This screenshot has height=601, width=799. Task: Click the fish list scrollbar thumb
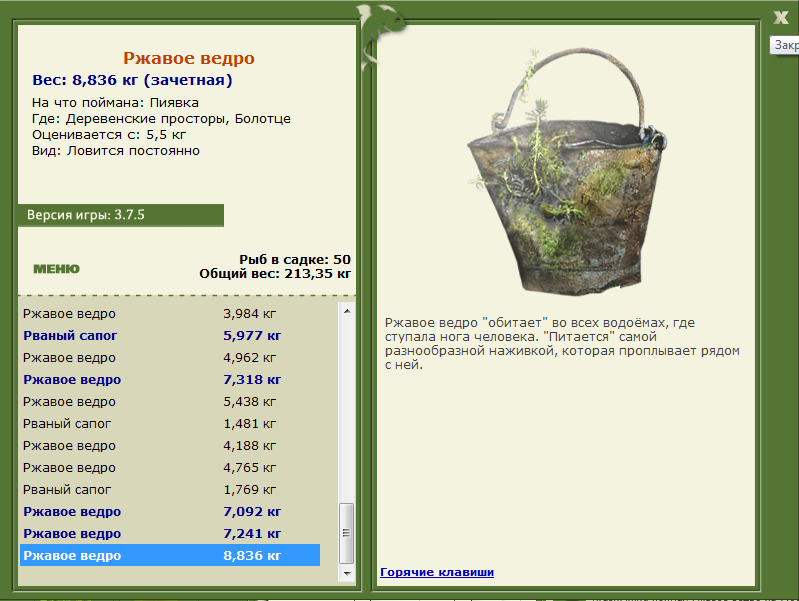pos(347,533)
